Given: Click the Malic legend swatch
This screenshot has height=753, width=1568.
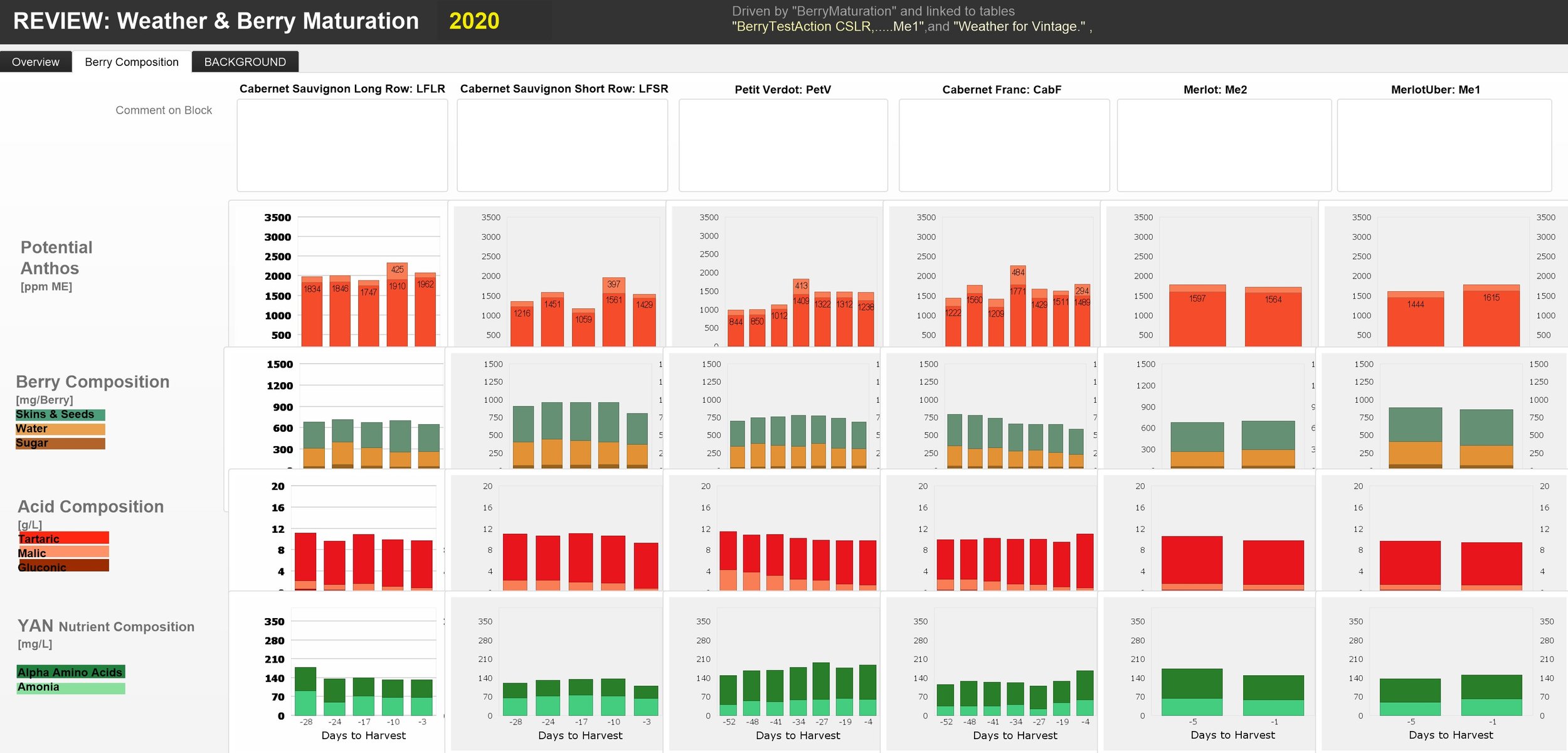Looking at the screenshot, I should click(x=63, y=552).
